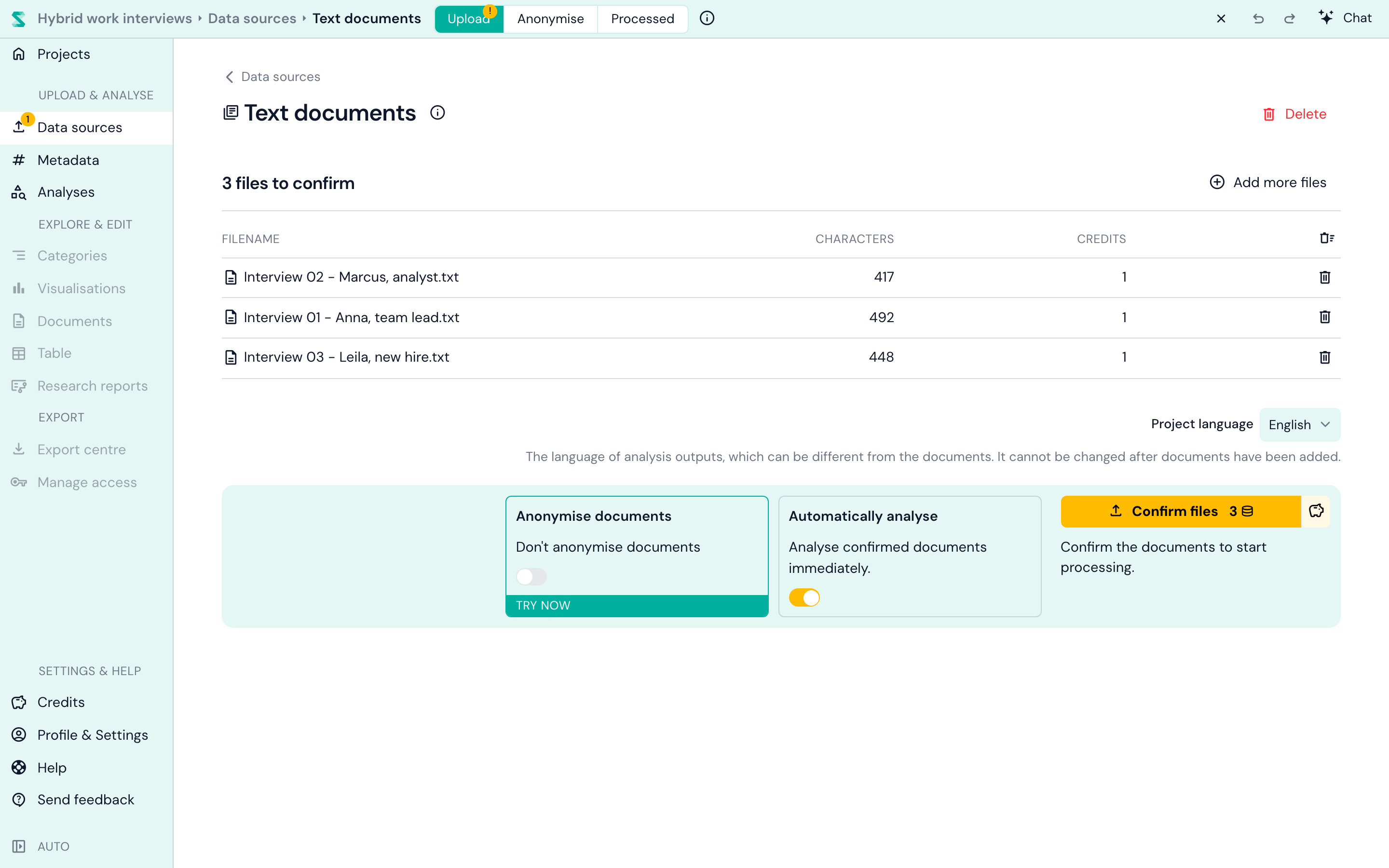This screenshot has height=868, width=1389.
Task: Click the Data sources breadcrumb in top bar
Action: (252, 18)
